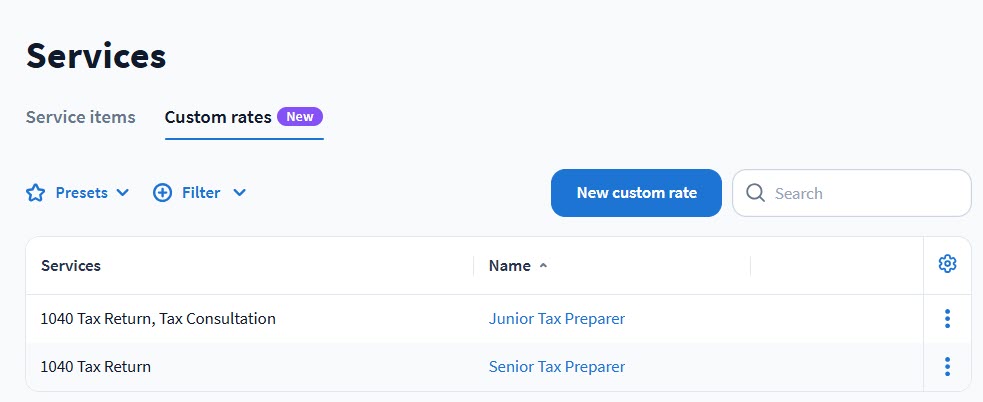Image resolution: width=983 pixels, height=402 pixels.
Task: Open the Senior Tax Preparer link
Action: point(556,367)
